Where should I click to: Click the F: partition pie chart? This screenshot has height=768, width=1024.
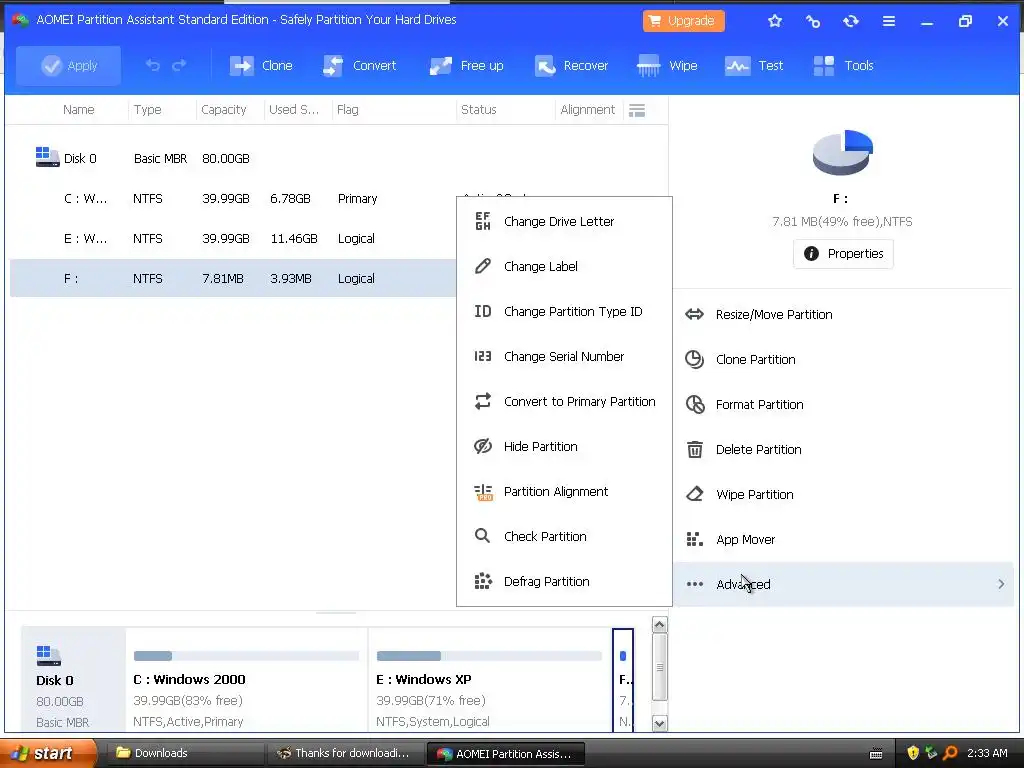[842, 152]
